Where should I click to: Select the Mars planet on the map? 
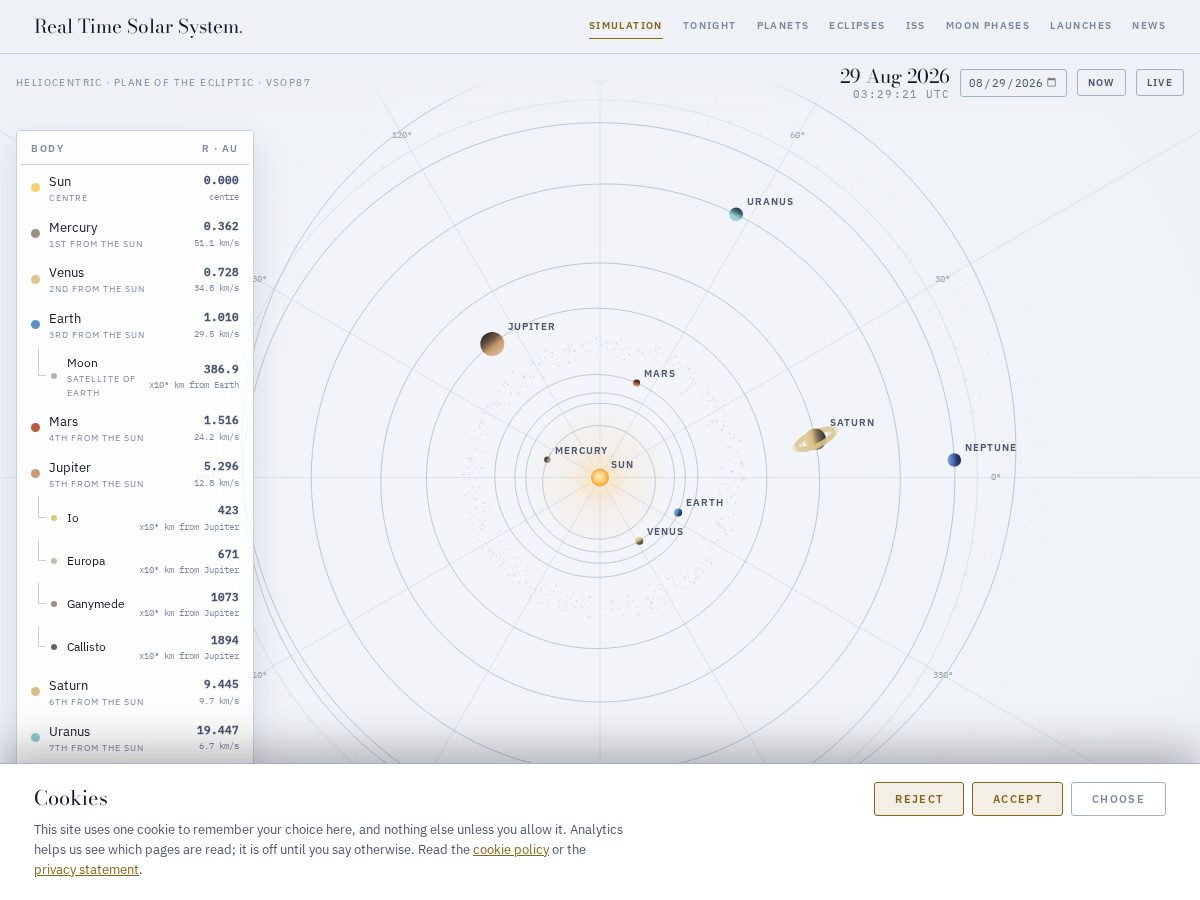tap(636, 382)
